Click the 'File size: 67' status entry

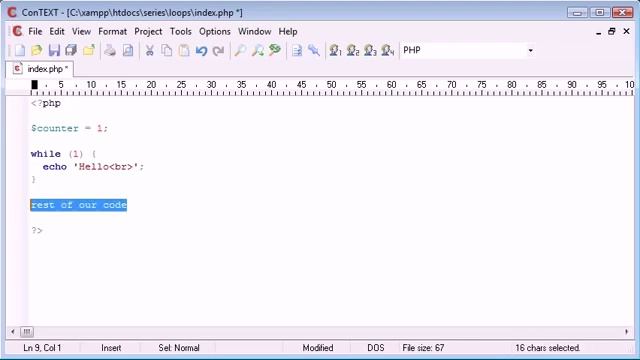pyautogui.click(x=423, y=348)
